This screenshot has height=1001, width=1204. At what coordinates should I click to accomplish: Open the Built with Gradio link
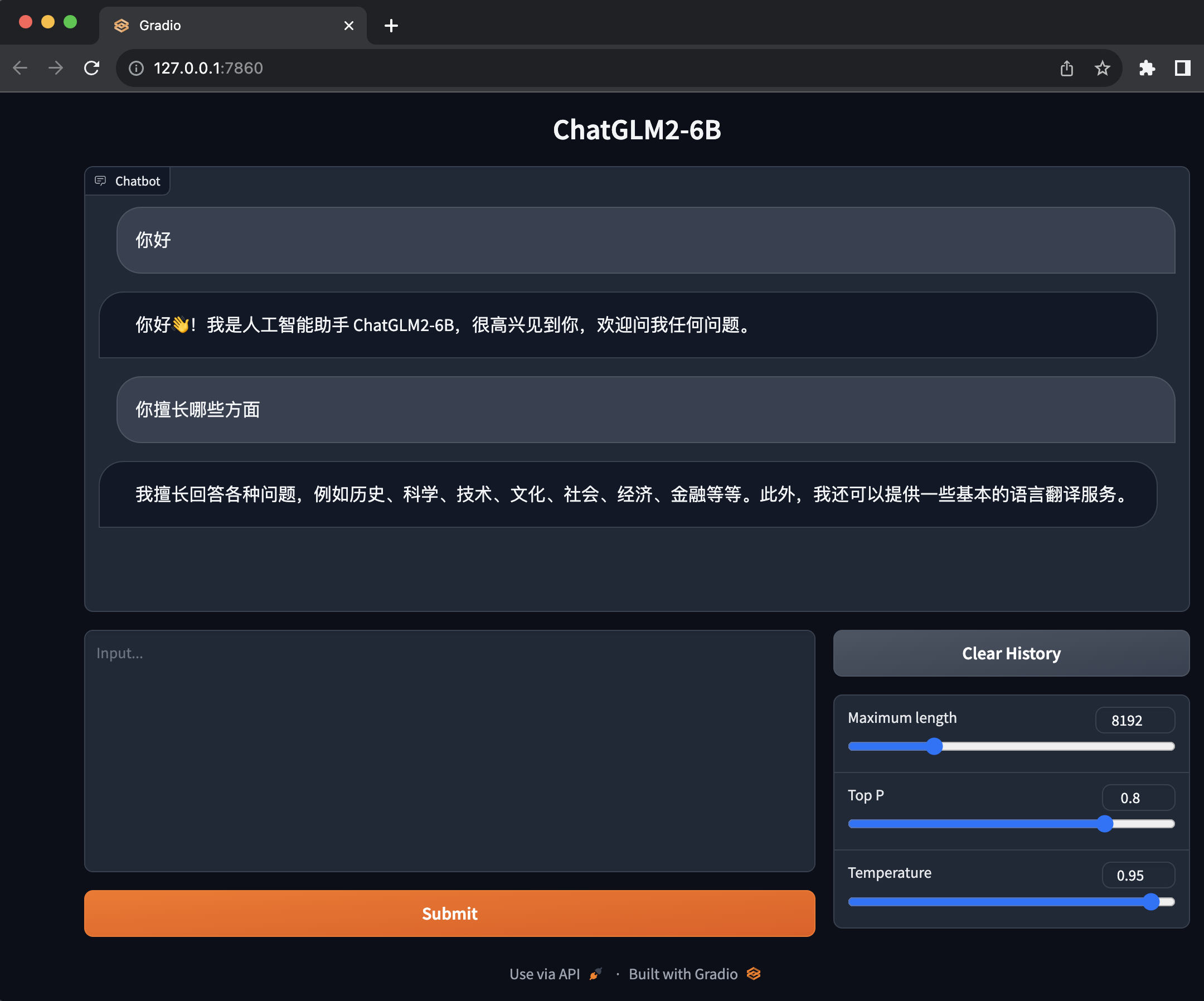pyautogui.click(x=695, y=974)
